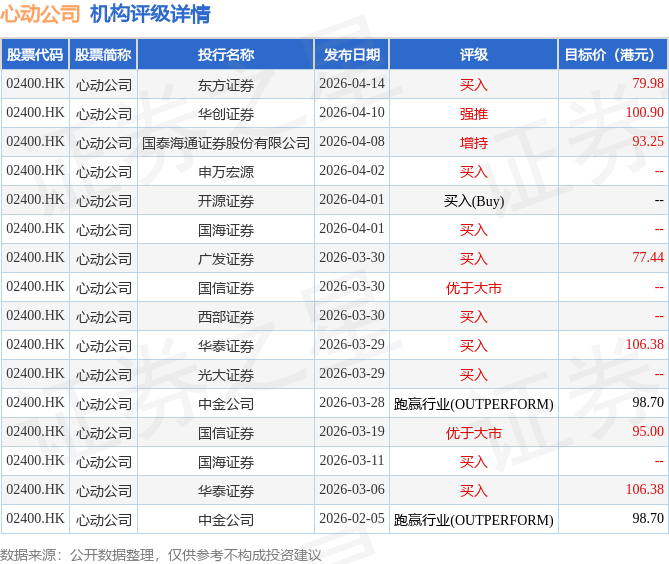
Task: Click the 买入(Buy) rating
Action: click(x=474, y=201)
